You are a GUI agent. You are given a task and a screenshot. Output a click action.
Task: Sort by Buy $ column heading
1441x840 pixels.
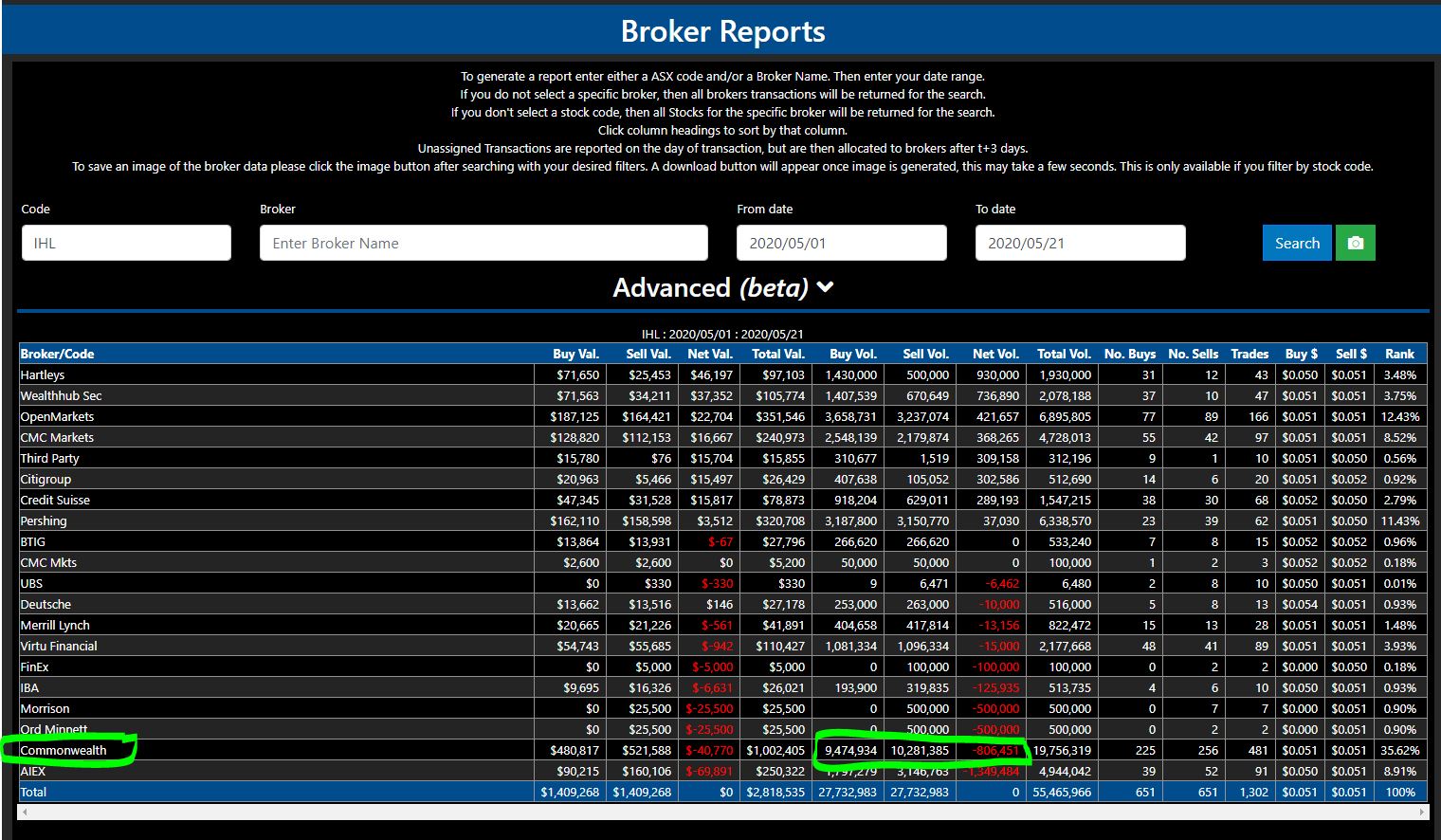pyautogui.click(x=1302, y=354)
